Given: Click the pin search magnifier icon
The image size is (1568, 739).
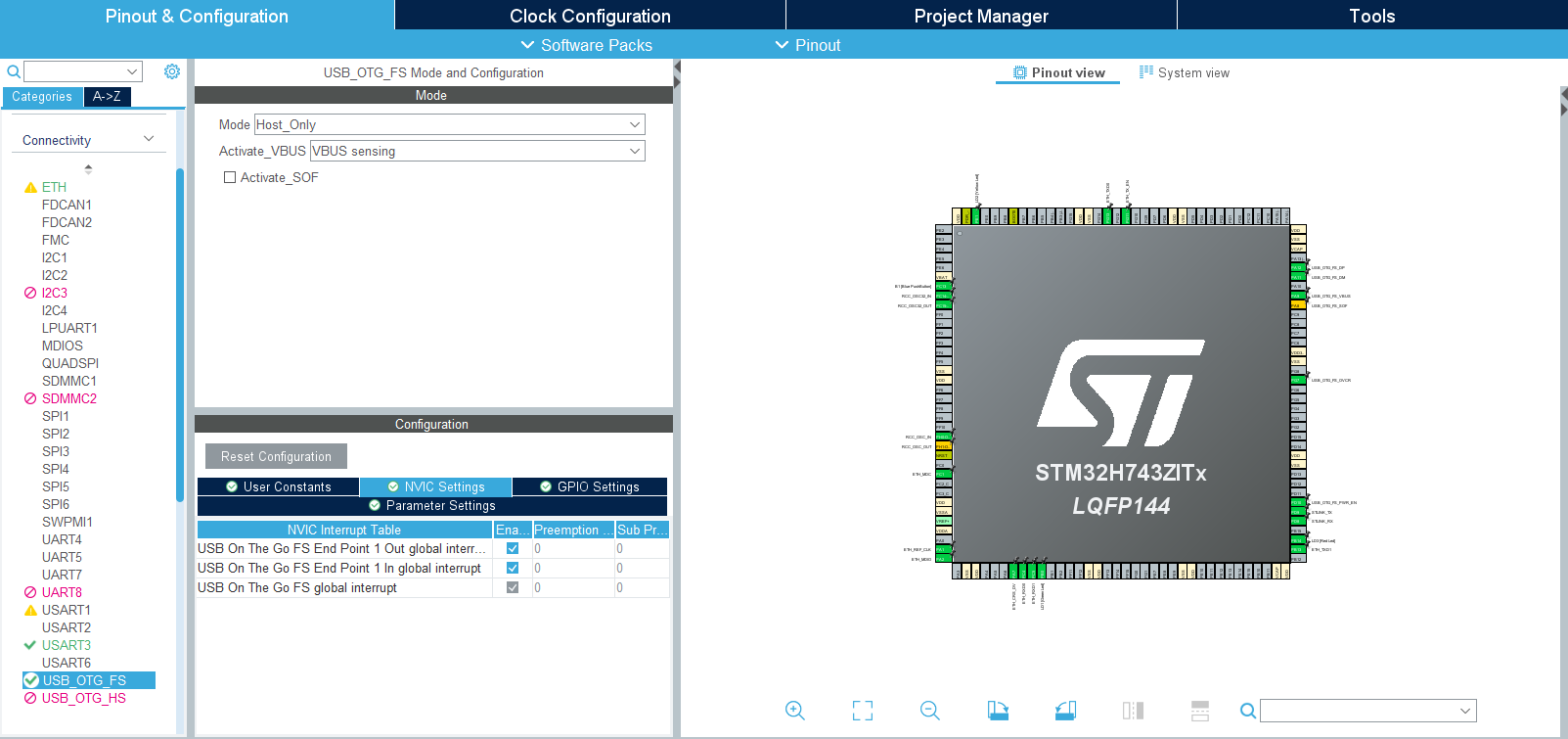Looking at the screenshot, I should (1247, 711).
